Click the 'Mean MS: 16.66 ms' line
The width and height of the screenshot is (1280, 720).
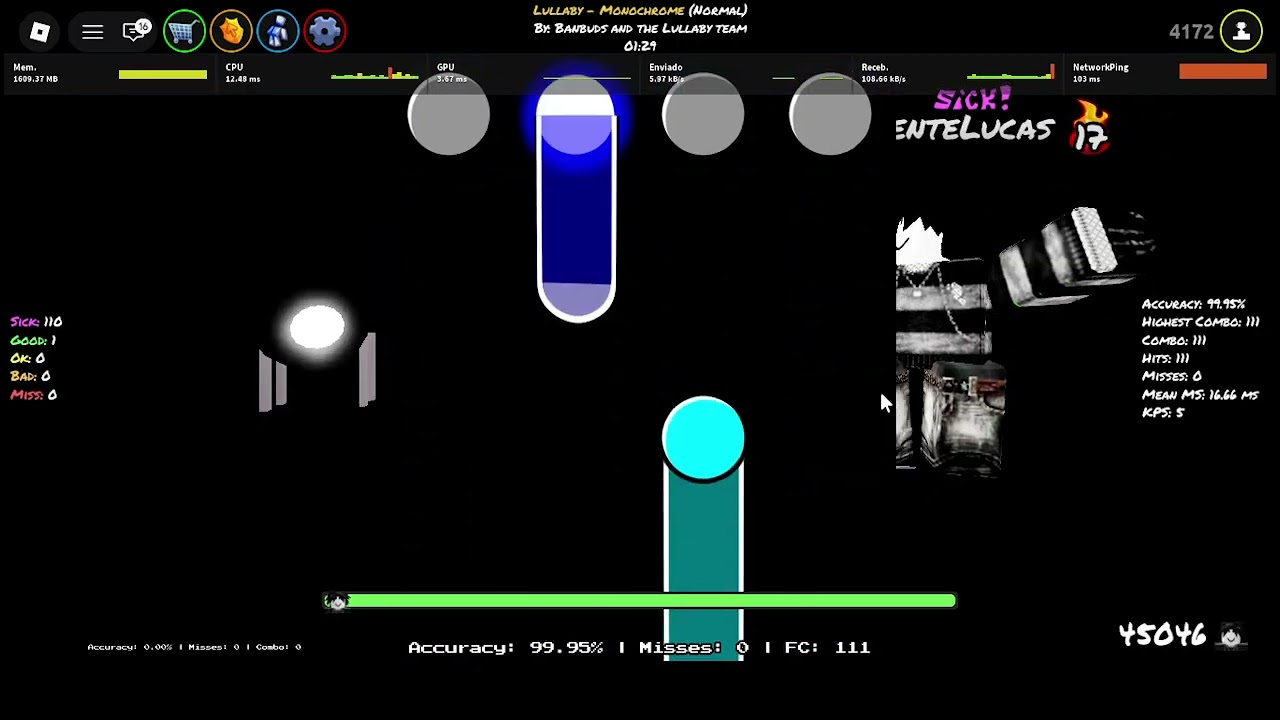coord(1200,395)
